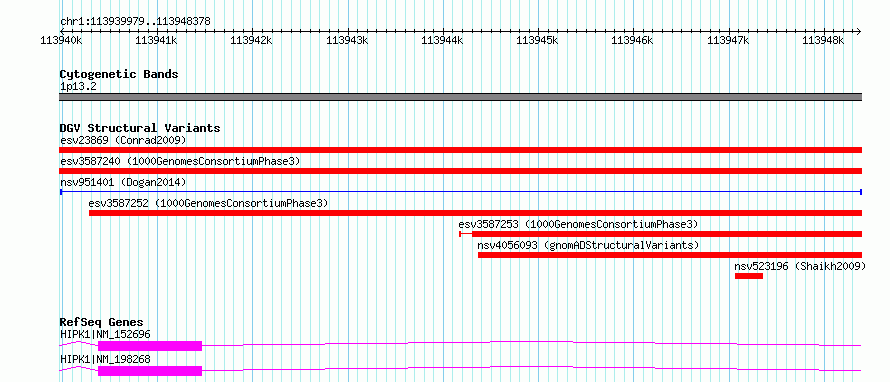
Task: Open the nsv523196 (Shaikh2009) label
Action: tap(800, 266)
